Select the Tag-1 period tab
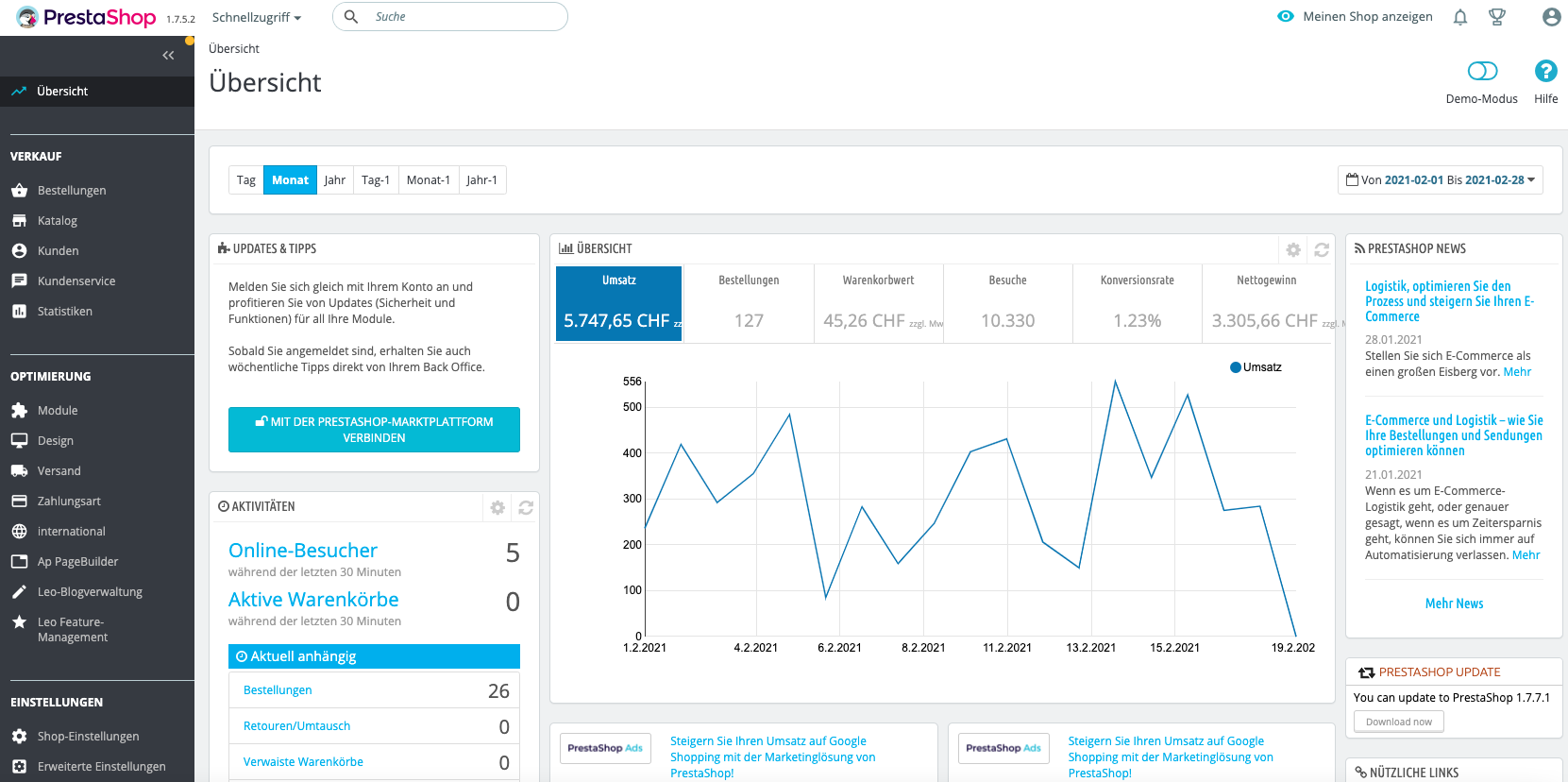 click(376, 180)
